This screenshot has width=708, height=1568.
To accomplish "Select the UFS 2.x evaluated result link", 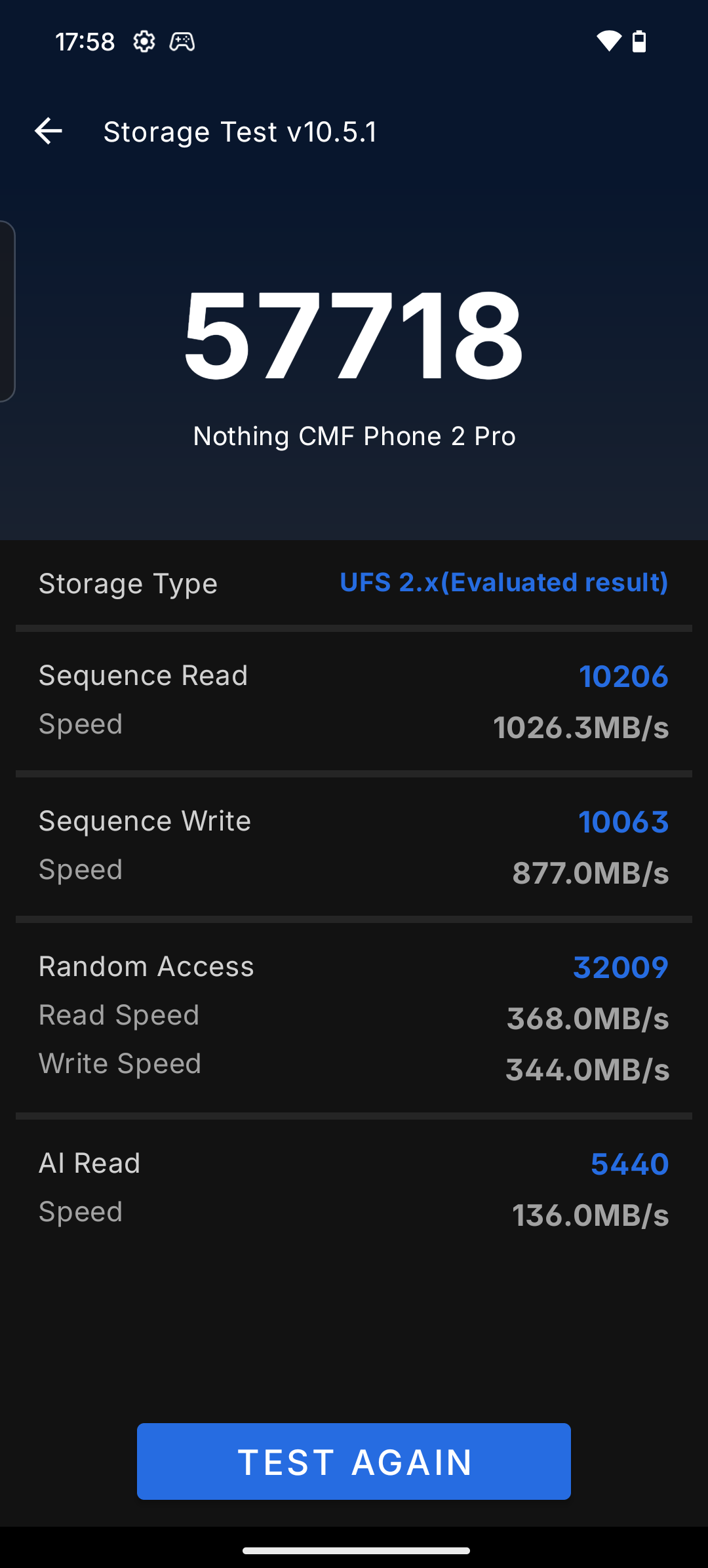I will pos(503,583).
